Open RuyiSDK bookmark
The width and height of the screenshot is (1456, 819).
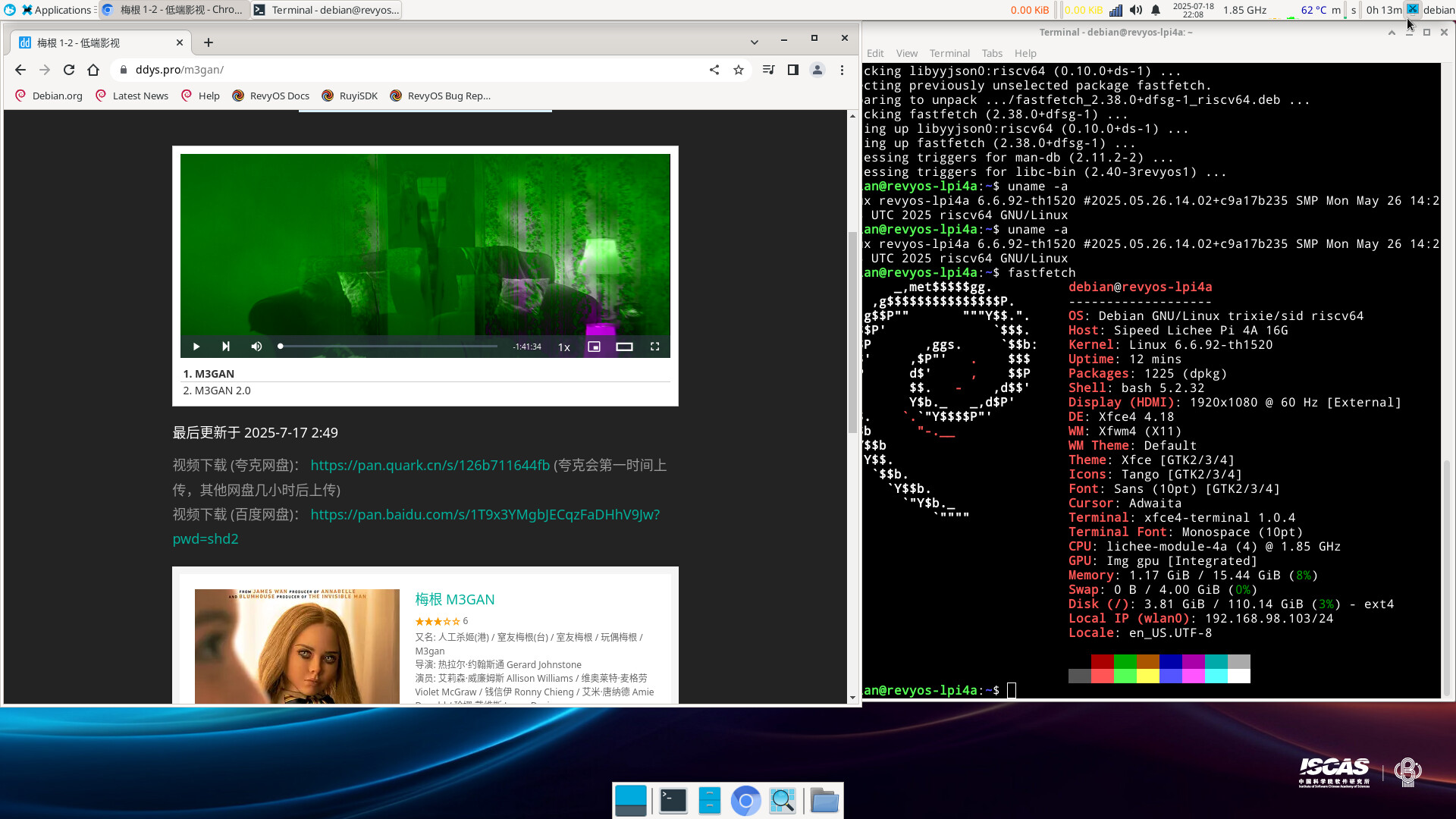click(x=350, y=96)
